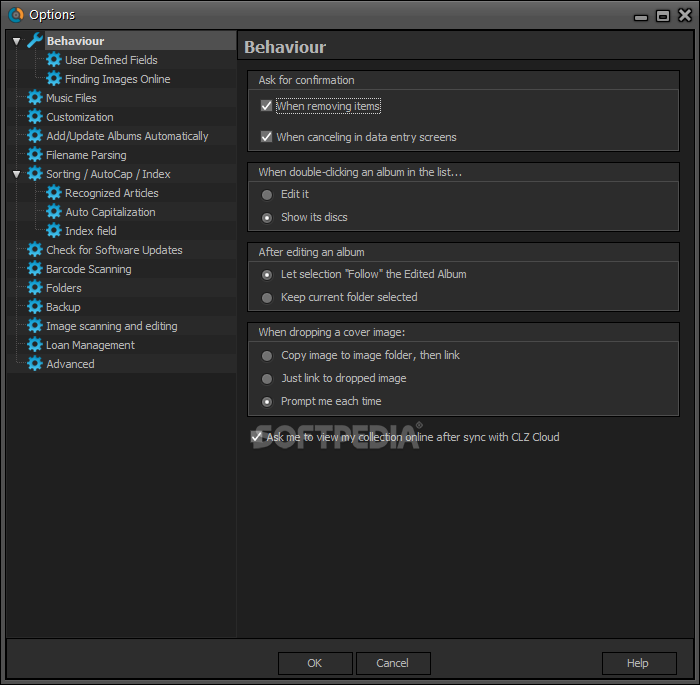Click the gear icon for Add/Update Albums Automatically
The width and height of the screenshot is (700, 685).
(35, 136)
